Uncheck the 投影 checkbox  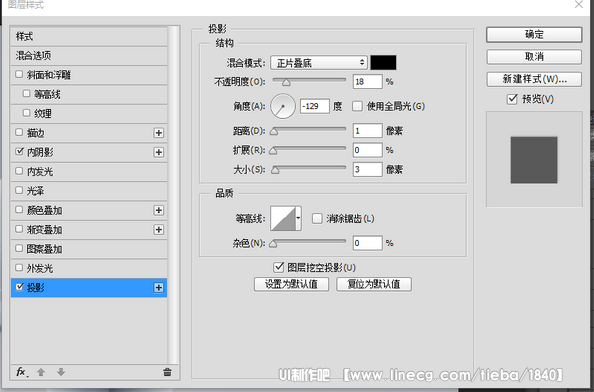click(x=19, y=287)
